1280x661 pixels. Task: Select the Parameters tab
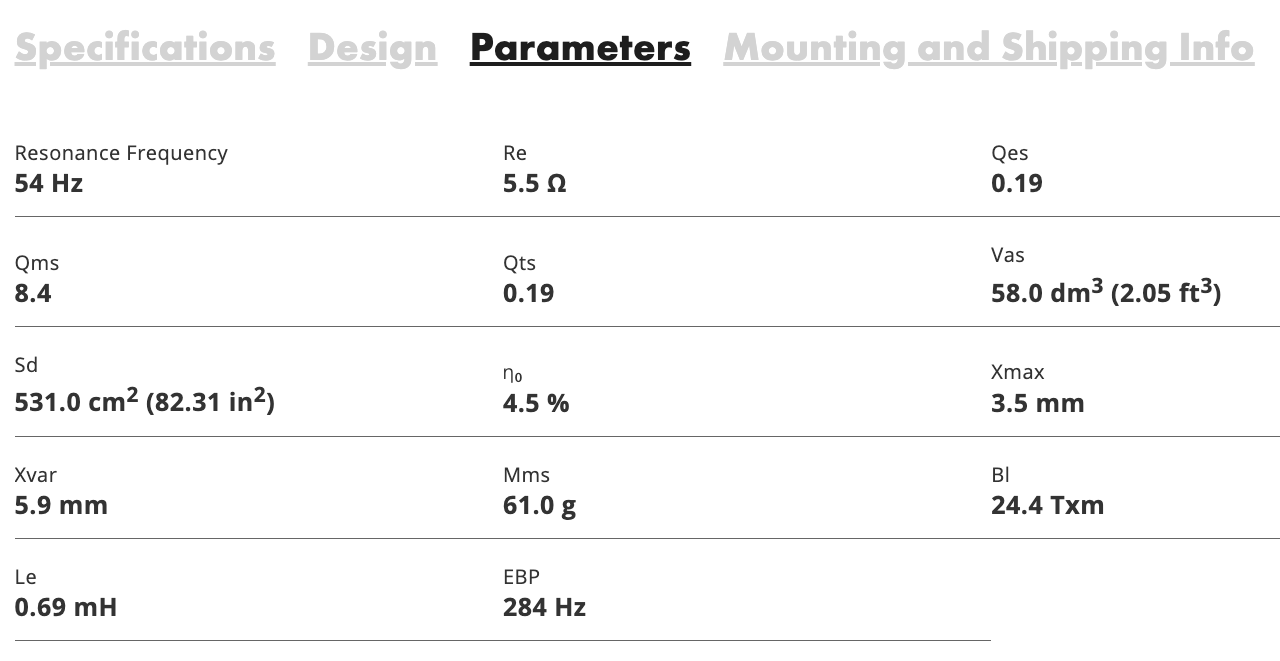(580, 48)
